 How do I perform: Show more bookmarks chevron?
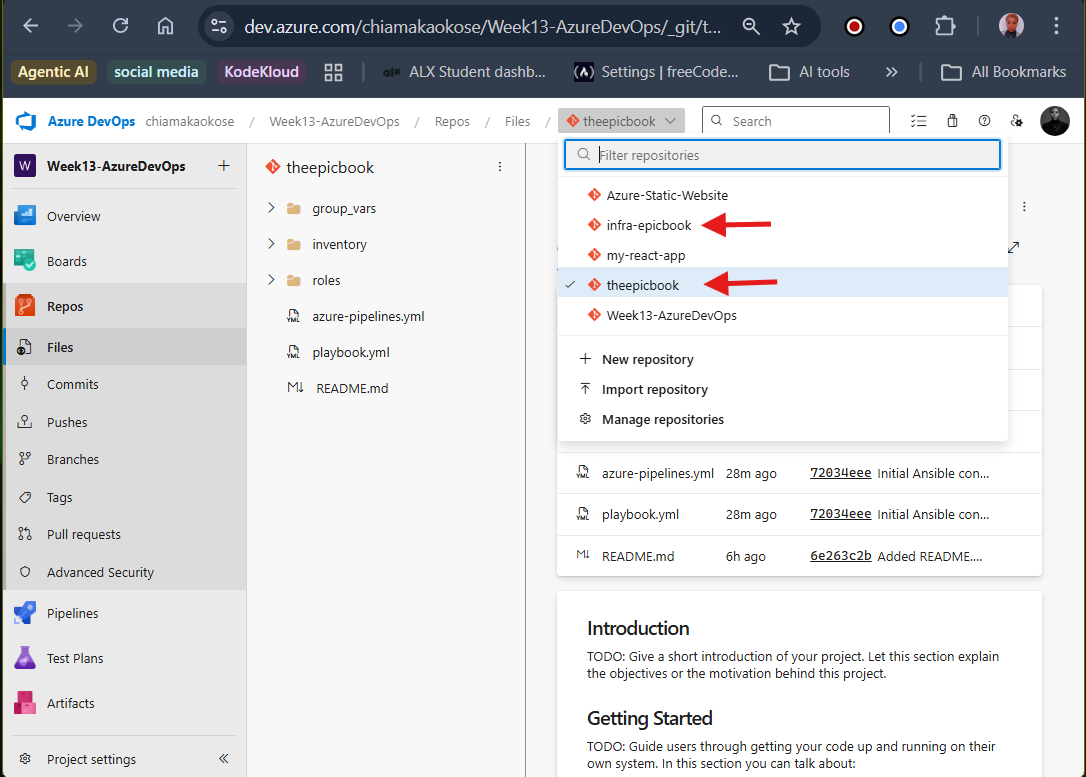point(891,72)
